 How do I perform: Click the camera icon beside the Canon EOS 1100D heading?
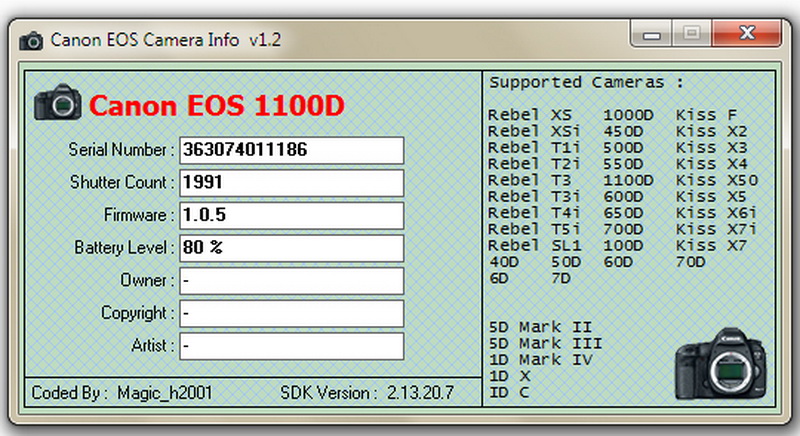click(x=57, y=103)
